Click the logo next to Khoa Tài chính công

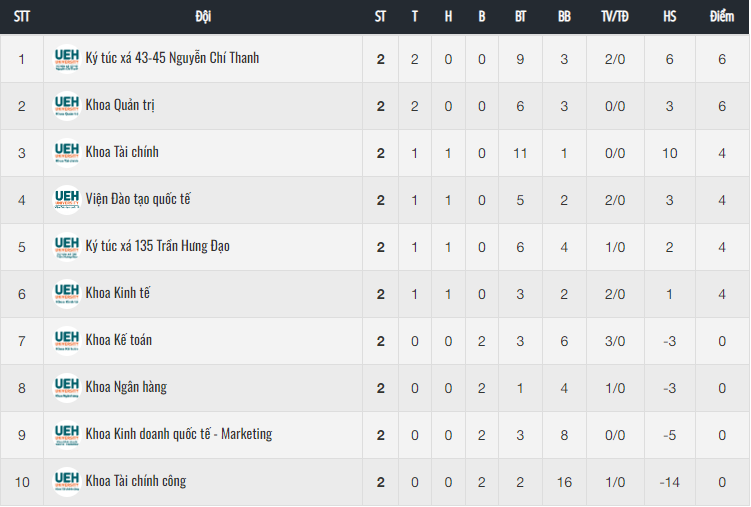point(67,481)
